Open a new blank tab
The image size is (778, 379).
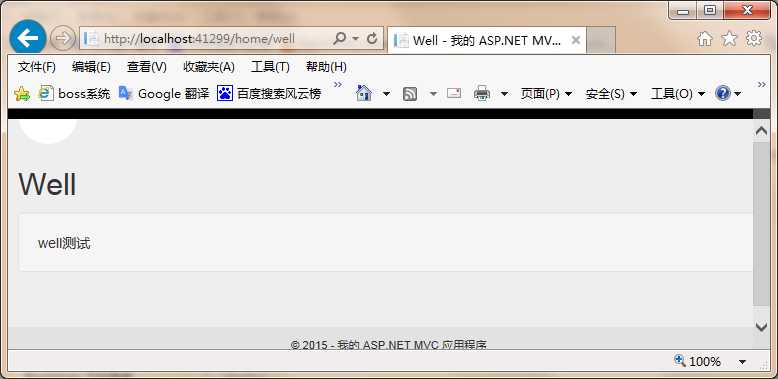pos(601,41)
